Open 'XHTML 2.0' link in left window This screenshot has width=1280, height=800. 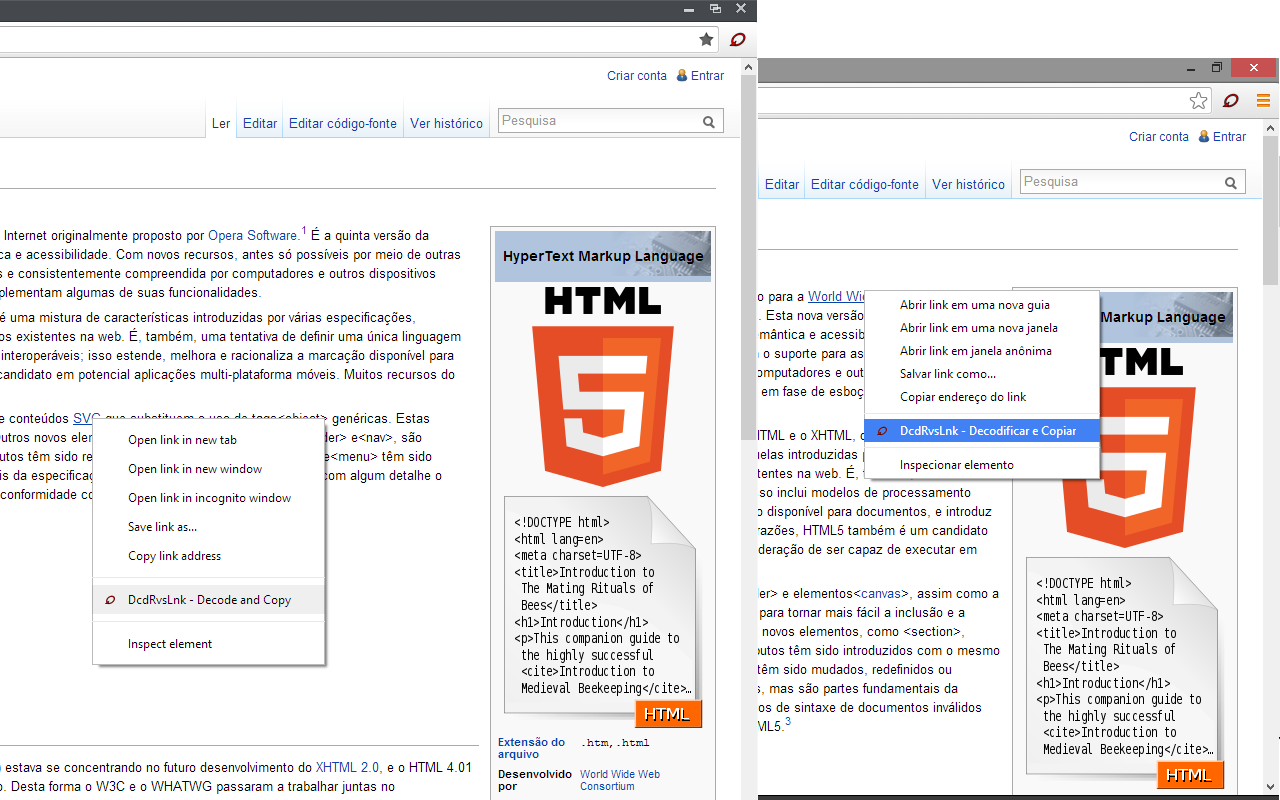pyautogui.click(x=347, y=768)
